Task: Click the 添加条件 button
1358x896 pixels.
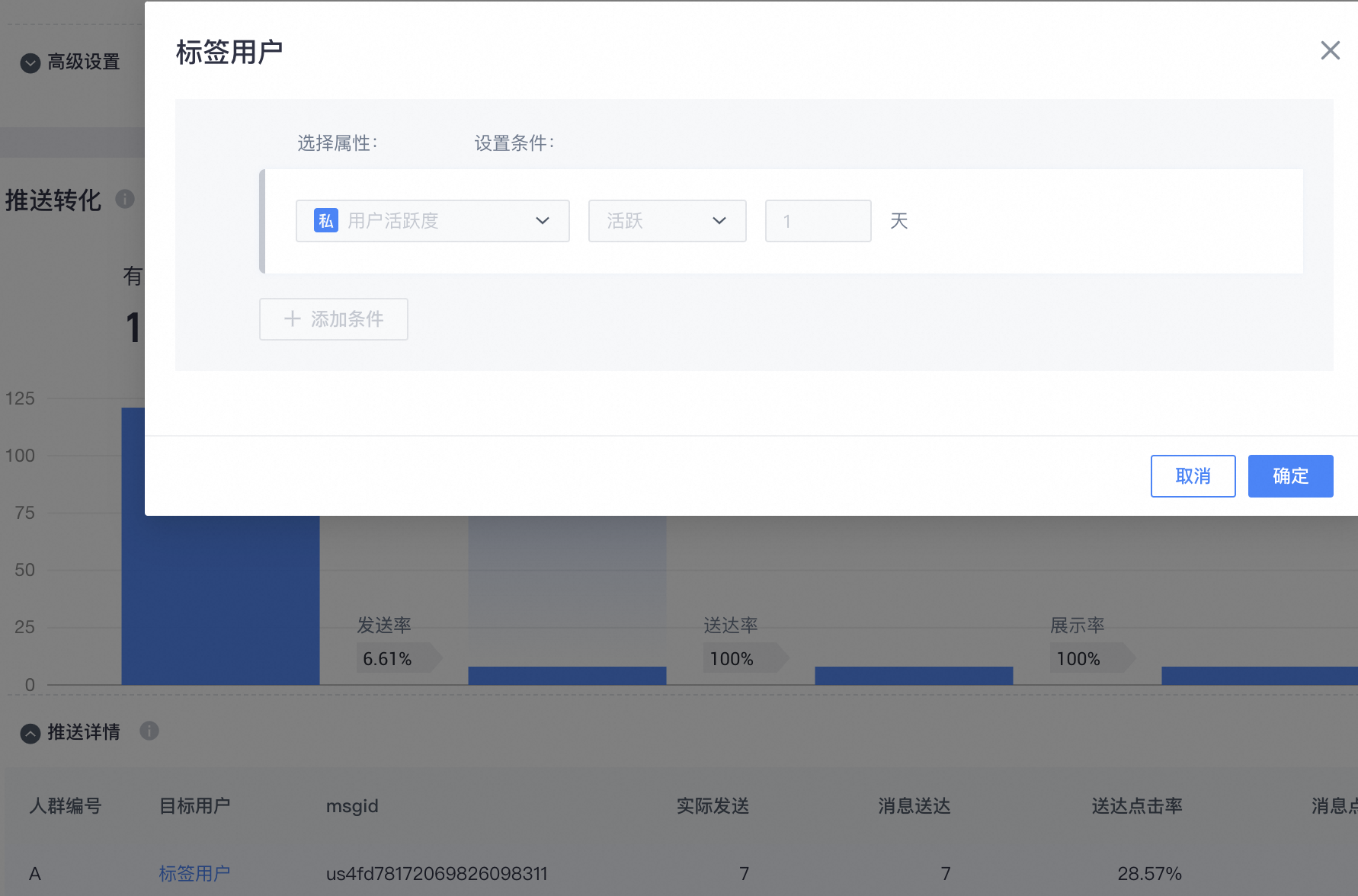Action: point(333,319)
